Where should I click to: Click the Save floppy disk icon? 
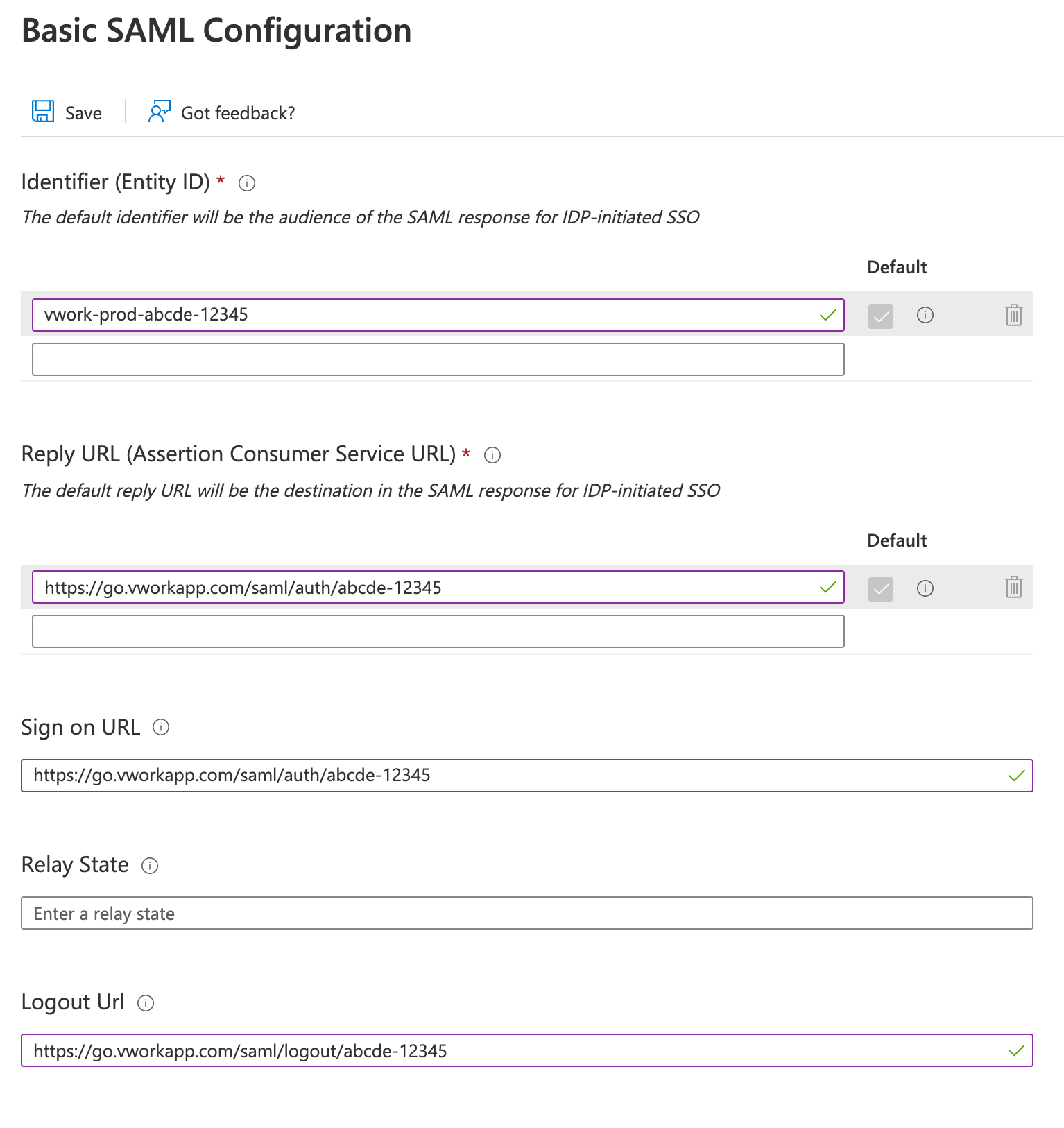[43, 112]
